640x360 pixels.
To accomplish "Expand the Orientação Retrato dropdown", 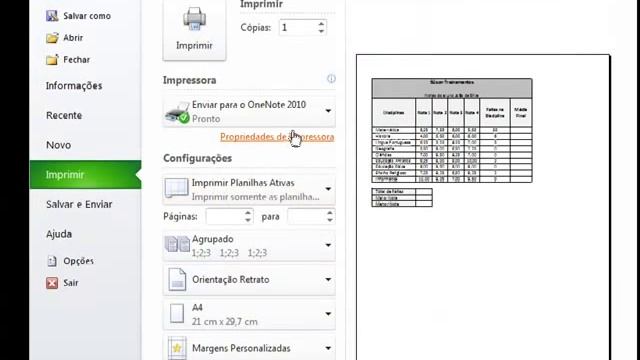I will click(328, 280).
